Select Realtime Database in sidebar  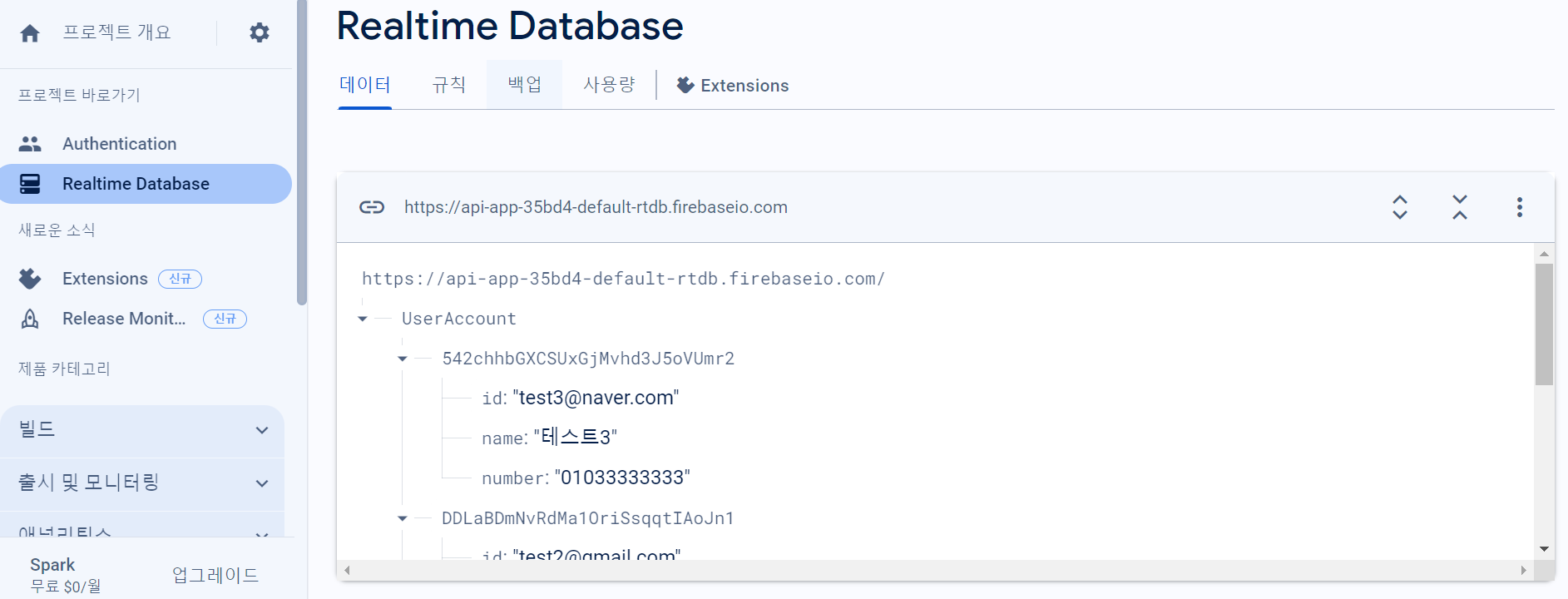[146, 184]
